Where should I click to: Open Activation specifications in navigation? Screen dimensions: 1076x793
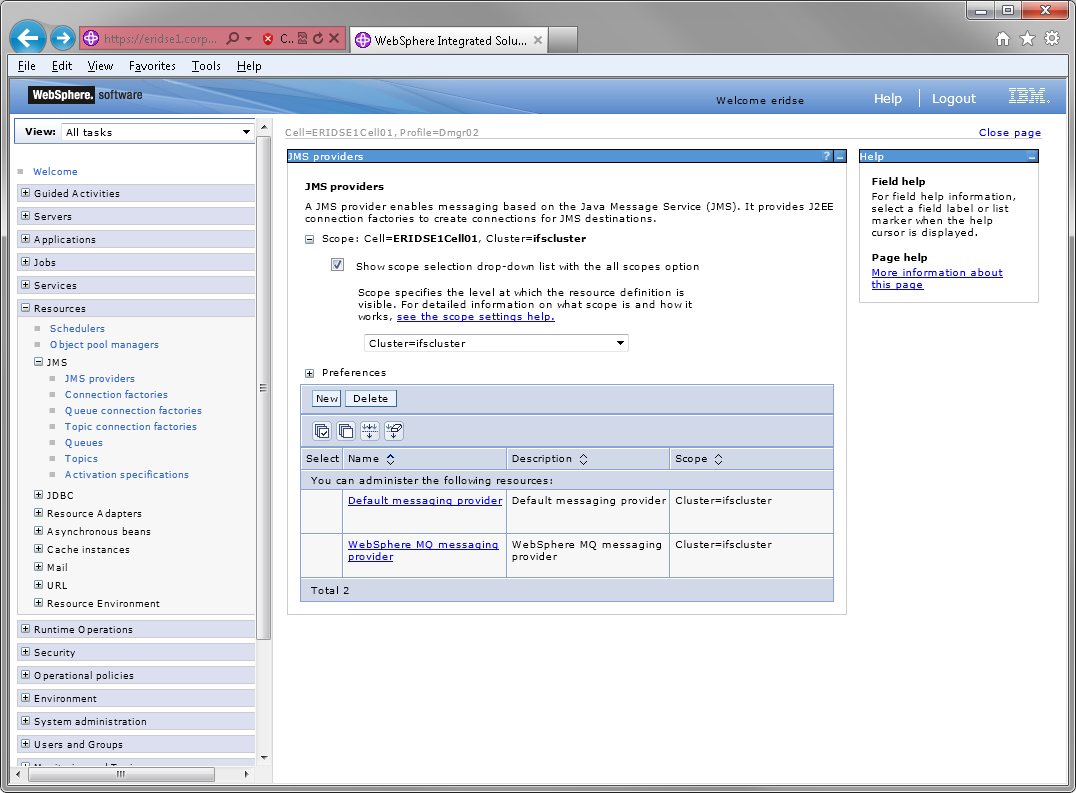(127, 474)
